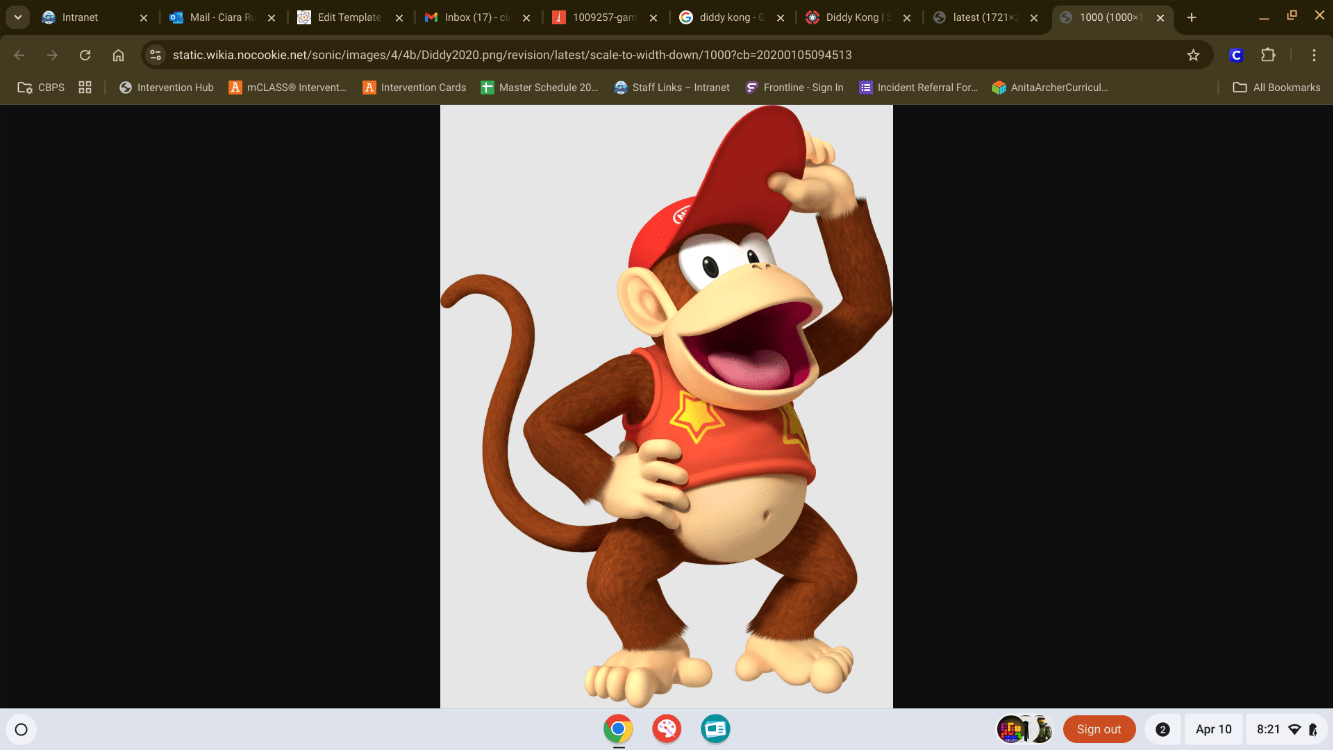The width and height of the screenshot is (1333, 750).
Task: Switch to the 1009257-gam tab
Action: pyautogui.click(x=605, y=17)
